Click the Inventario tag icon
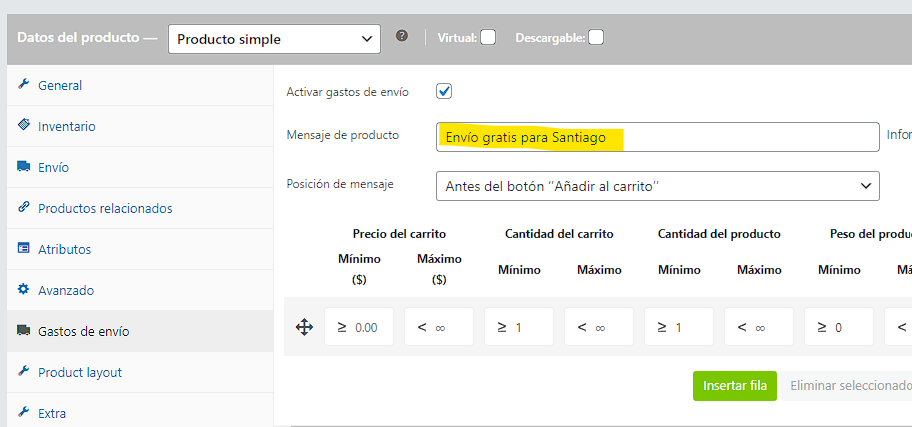Viewport: 912px width, 427px height. (x=24, y=126)
